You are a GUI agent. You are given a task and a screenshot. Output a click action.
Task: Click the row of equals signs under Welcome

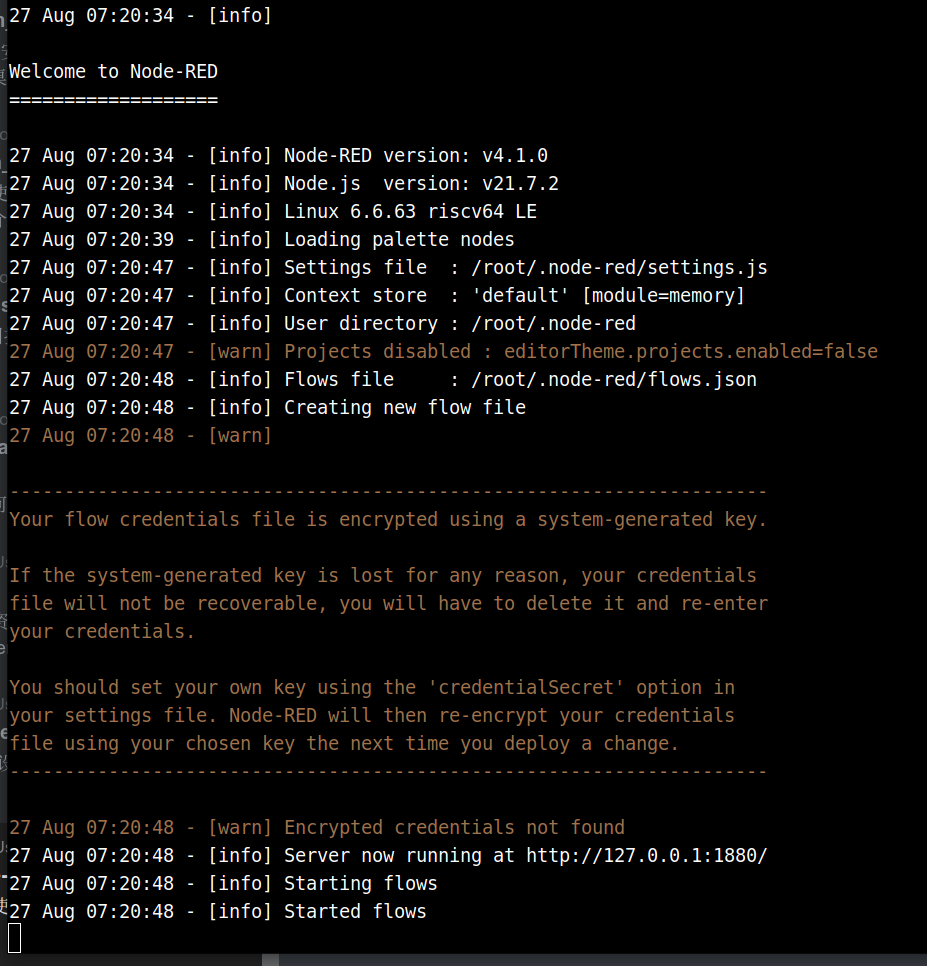[113, 100]
